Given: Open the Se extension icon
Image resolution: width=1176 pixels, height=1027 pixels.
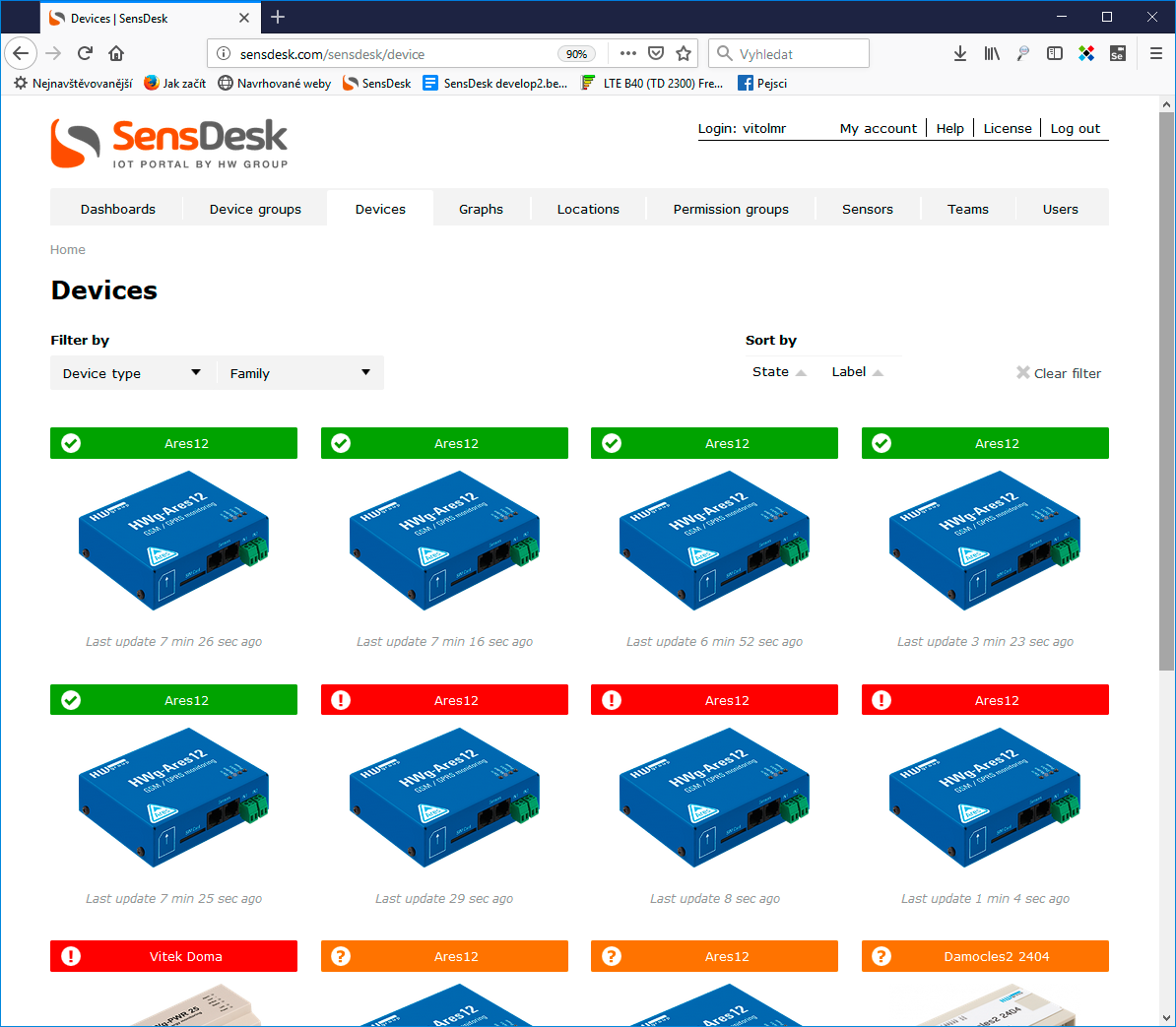Looking at the screenshot, I should 1118,53.
